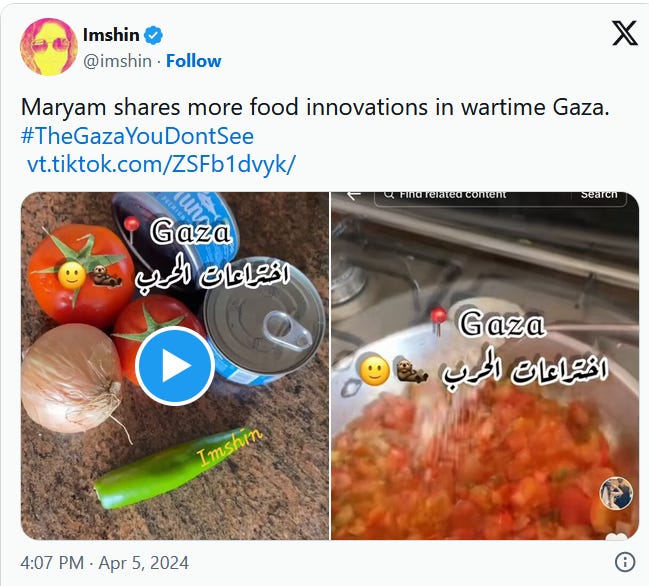Open the tweet timestamp Apr 5, 2024
Screen dimensions: 649x586
click(x=104, y=563)
